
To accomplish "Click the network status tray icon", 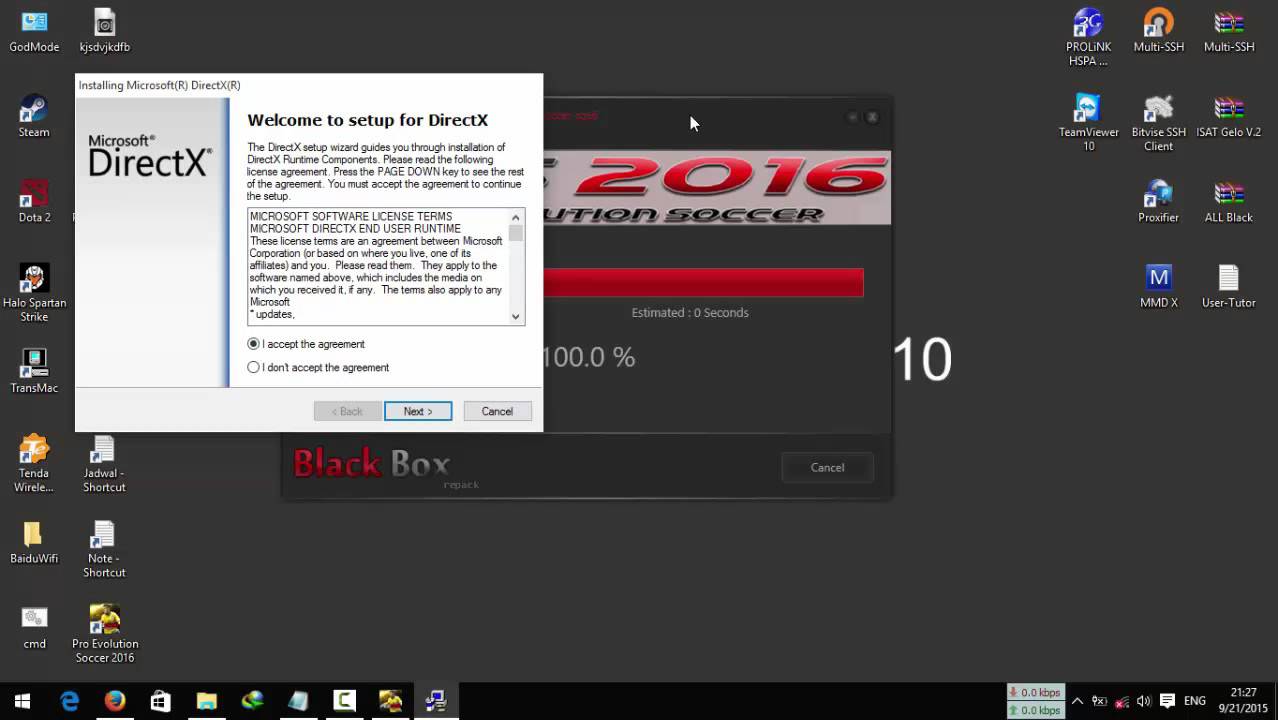I will (1122, 701).
